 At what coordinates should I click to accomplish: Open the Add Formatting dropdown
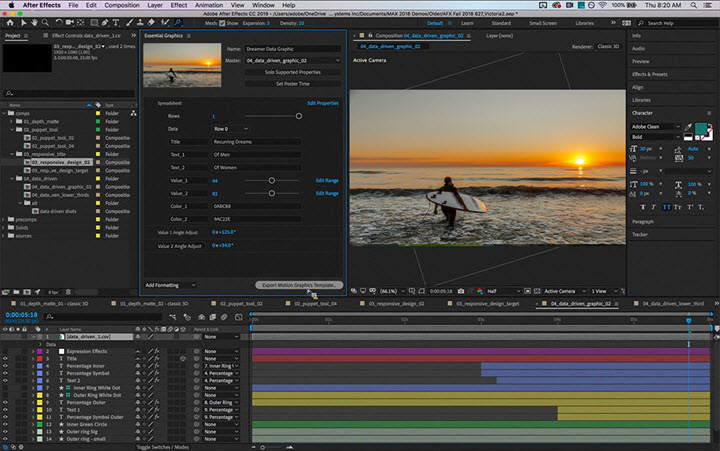(170, 284)
